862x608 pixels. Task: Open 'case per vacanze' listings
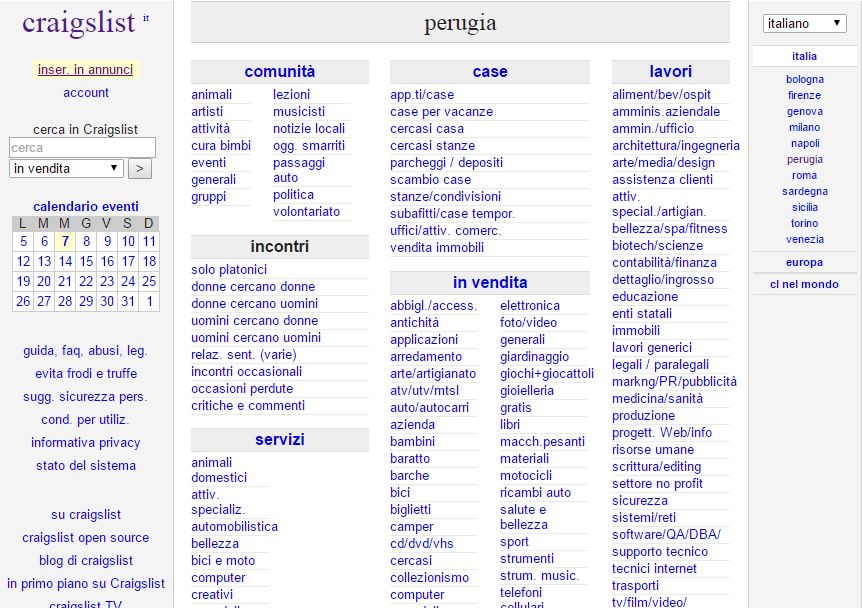tap(441, 112)
